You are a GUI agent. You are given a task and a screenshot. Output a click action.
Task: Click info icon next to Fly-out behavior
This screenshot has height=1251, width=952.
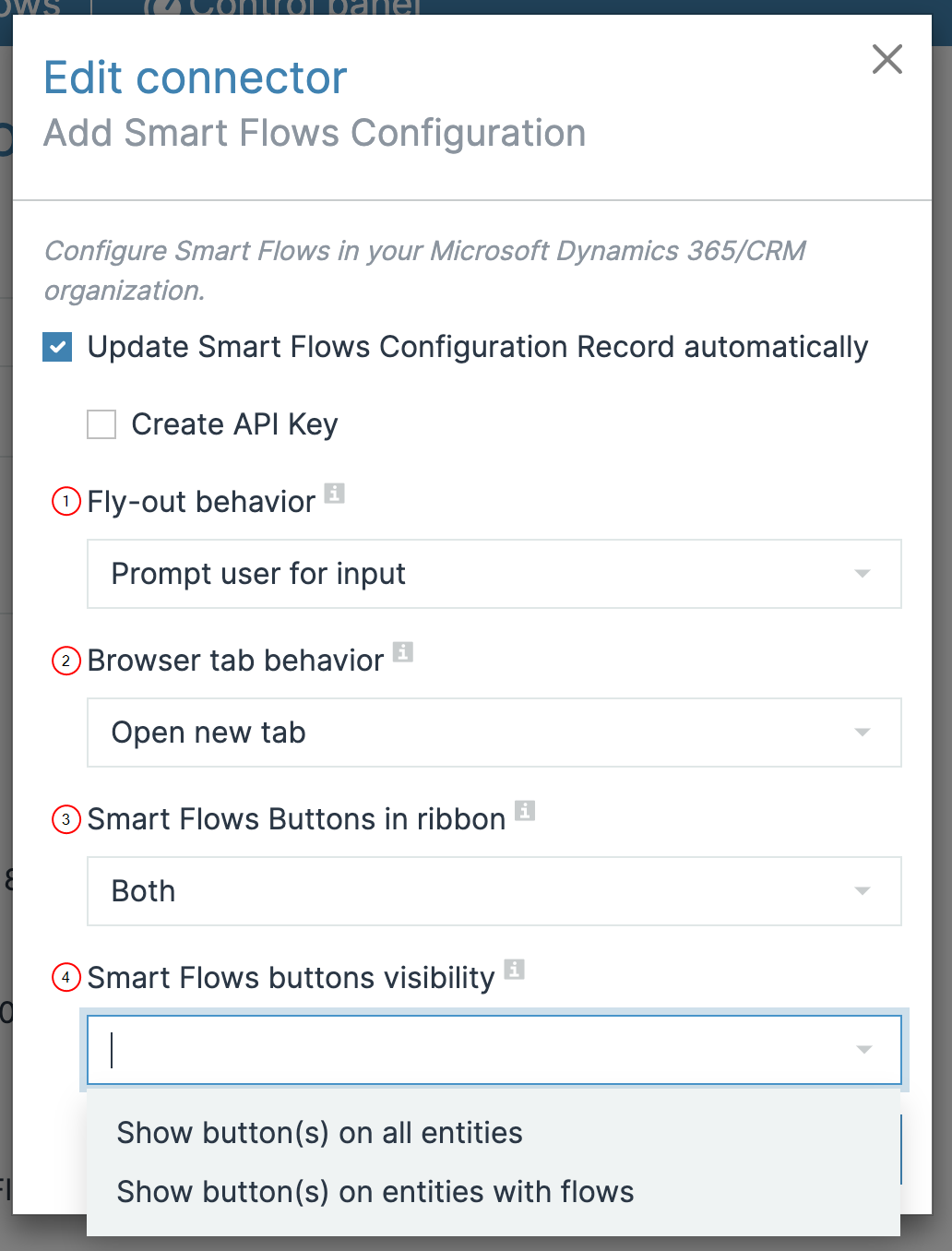[x=335, y=494]
